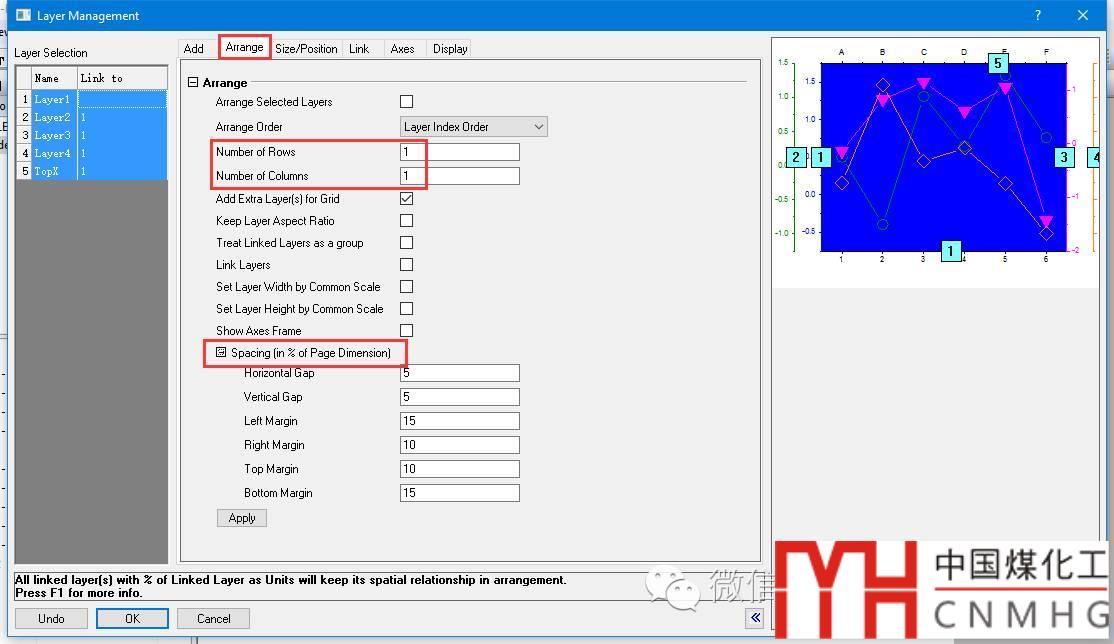The width and height of the screenshot is (1114, 644).
Task: Open the Axes tab
Action: pos(402,48)
